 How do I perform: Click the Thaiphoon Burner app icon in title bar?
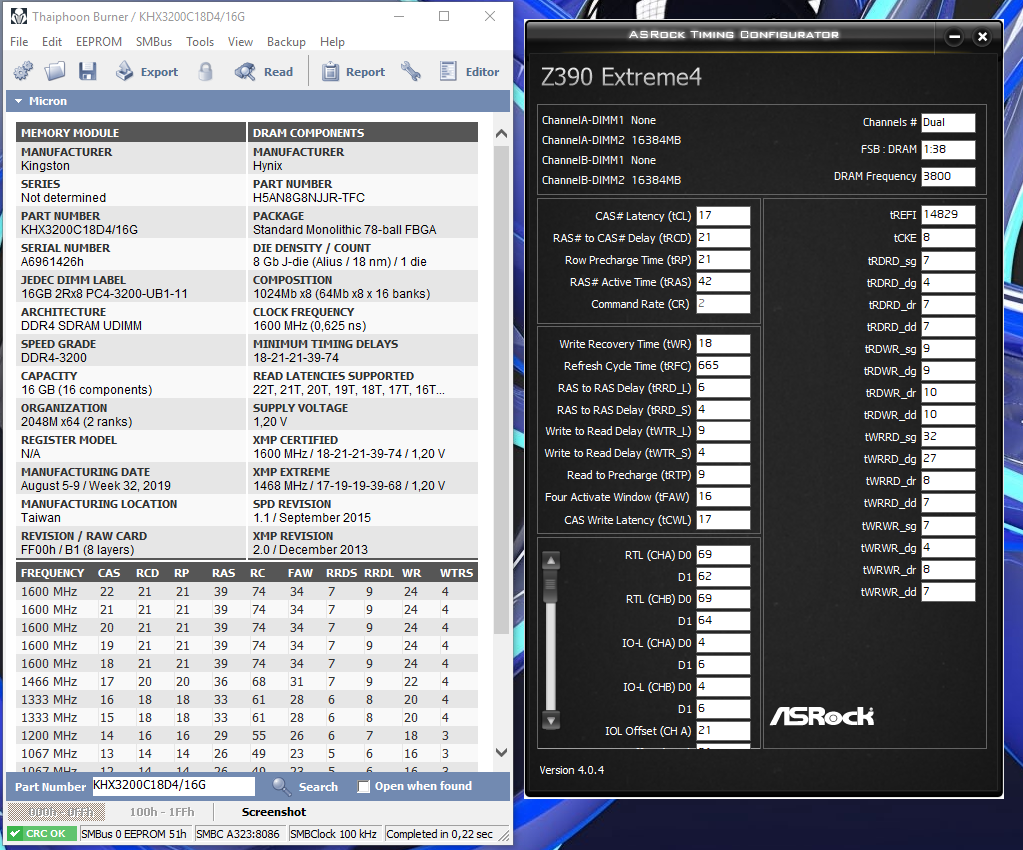(19, 16)
